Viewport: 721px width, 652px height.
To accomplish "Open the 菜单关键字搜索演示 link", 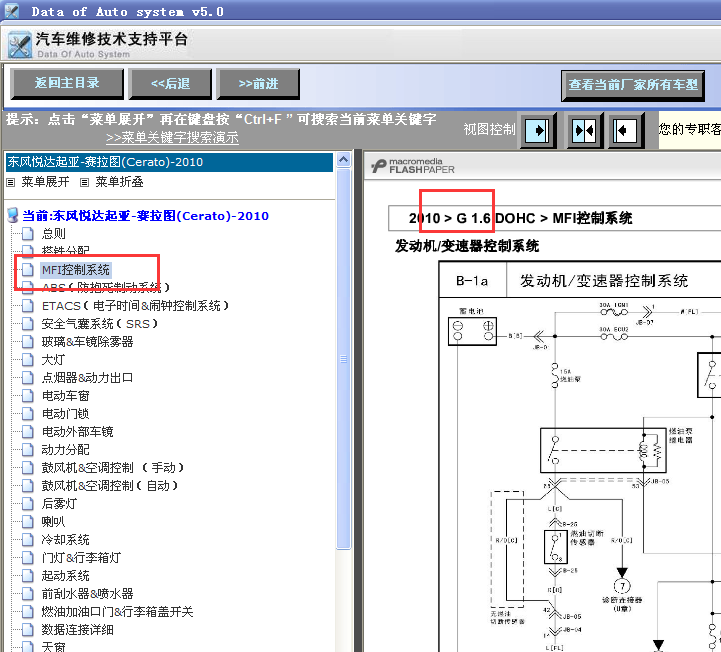I will coord(172,137).
